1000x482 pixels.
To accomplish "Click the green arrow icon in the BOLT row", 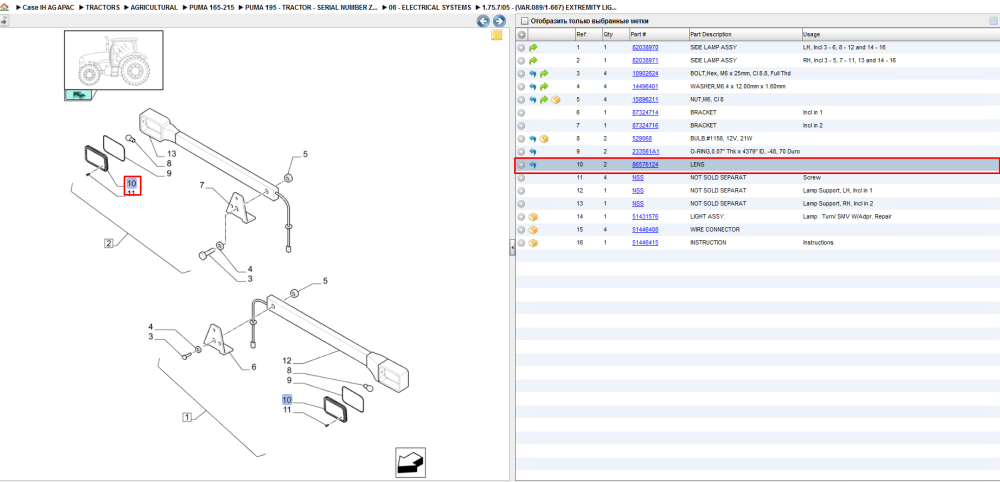I will [544, 73].
